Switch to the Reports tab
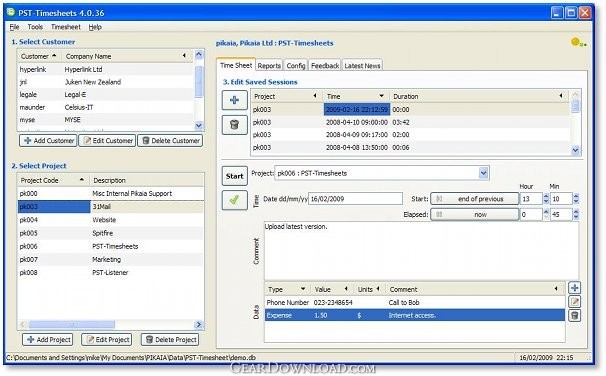Screen dimensions: 606x376 click(x=269, y=66)
